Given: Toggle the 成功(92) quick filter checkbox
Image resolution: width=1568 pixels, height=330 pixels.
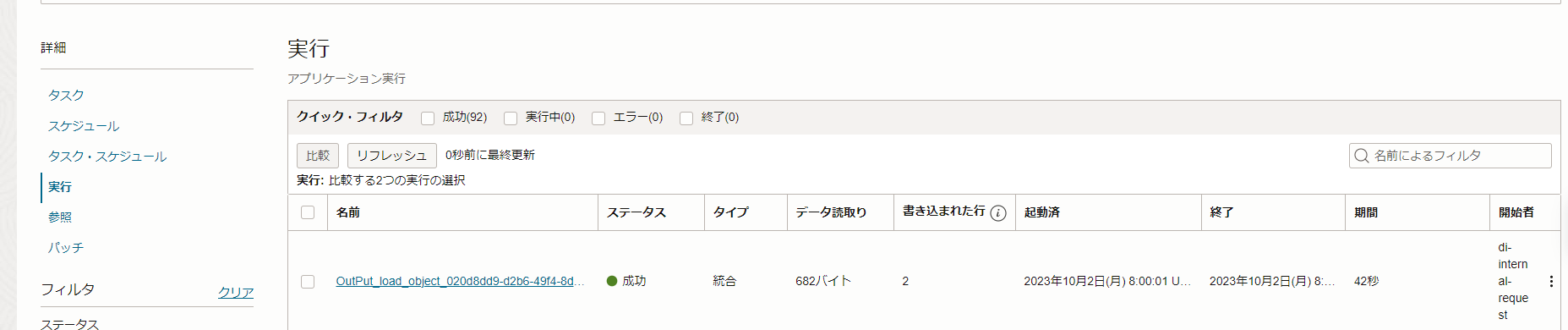Looking at the screenshot, I should pyautogui.click(x=428, y=118).
